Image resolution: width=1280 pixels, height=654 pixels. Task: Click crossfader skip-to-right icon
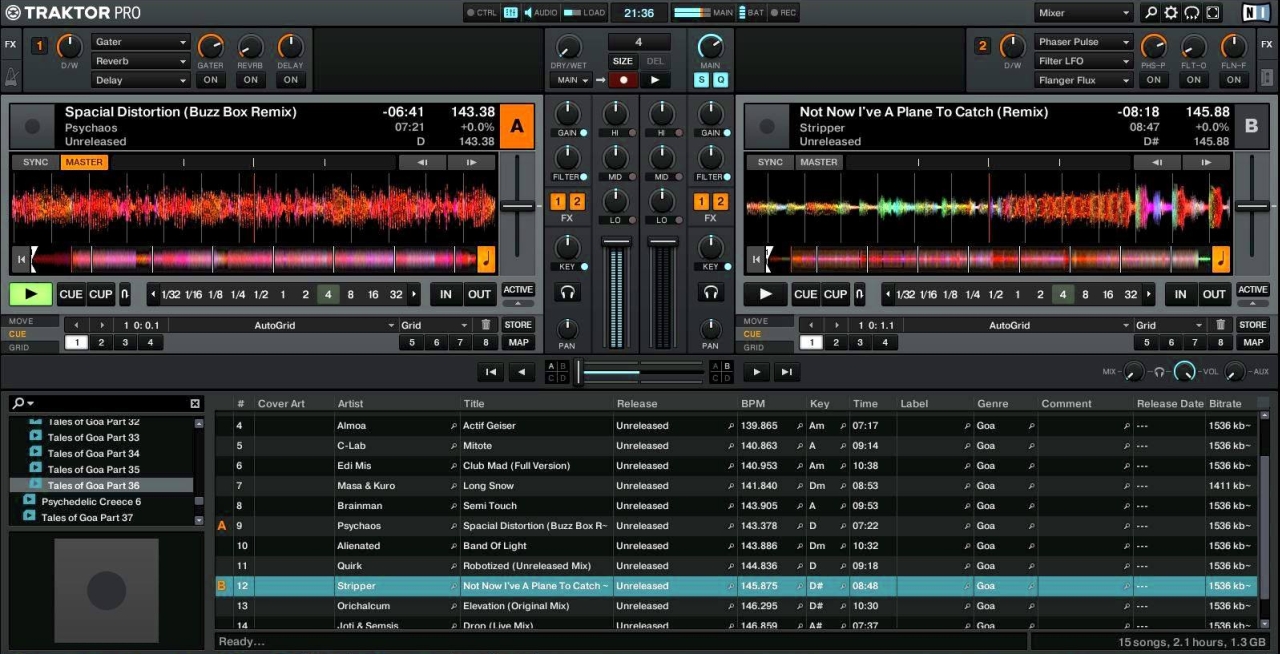tap(788, 372)
